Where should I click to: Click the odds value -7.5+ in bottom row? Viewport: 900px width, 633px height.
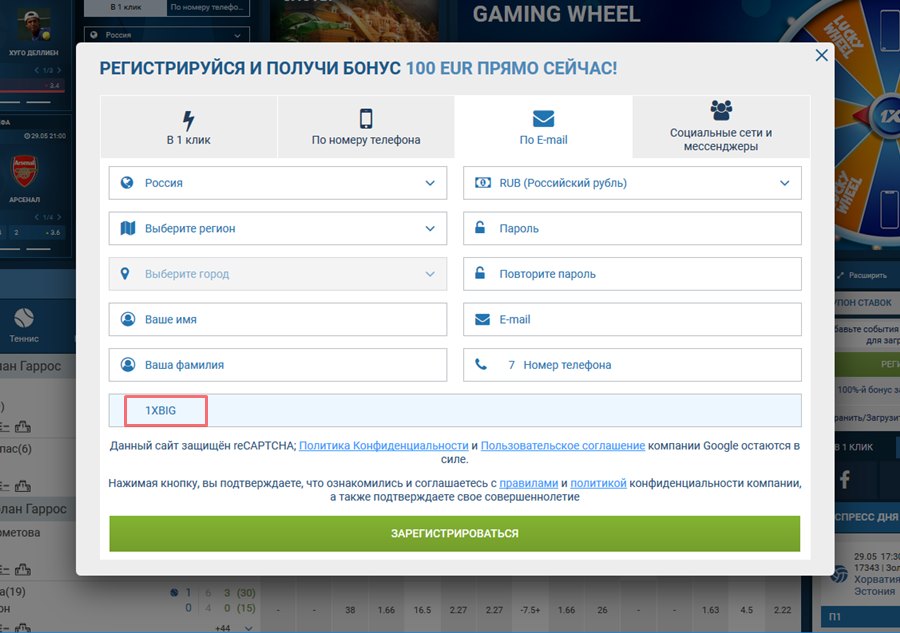coord(530,610)
